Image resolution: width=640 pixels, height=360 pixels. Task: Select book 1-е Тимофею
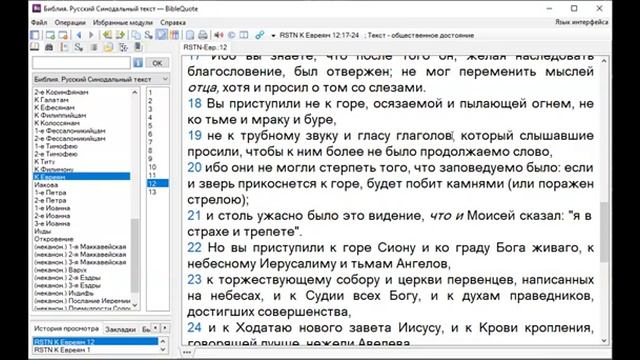click(56, 146)
